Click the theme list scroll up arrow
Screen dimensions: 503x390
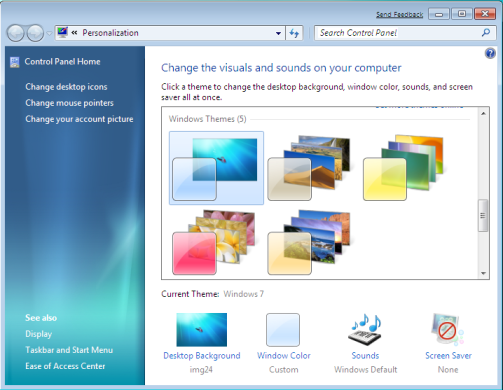(x=483, y=114)
